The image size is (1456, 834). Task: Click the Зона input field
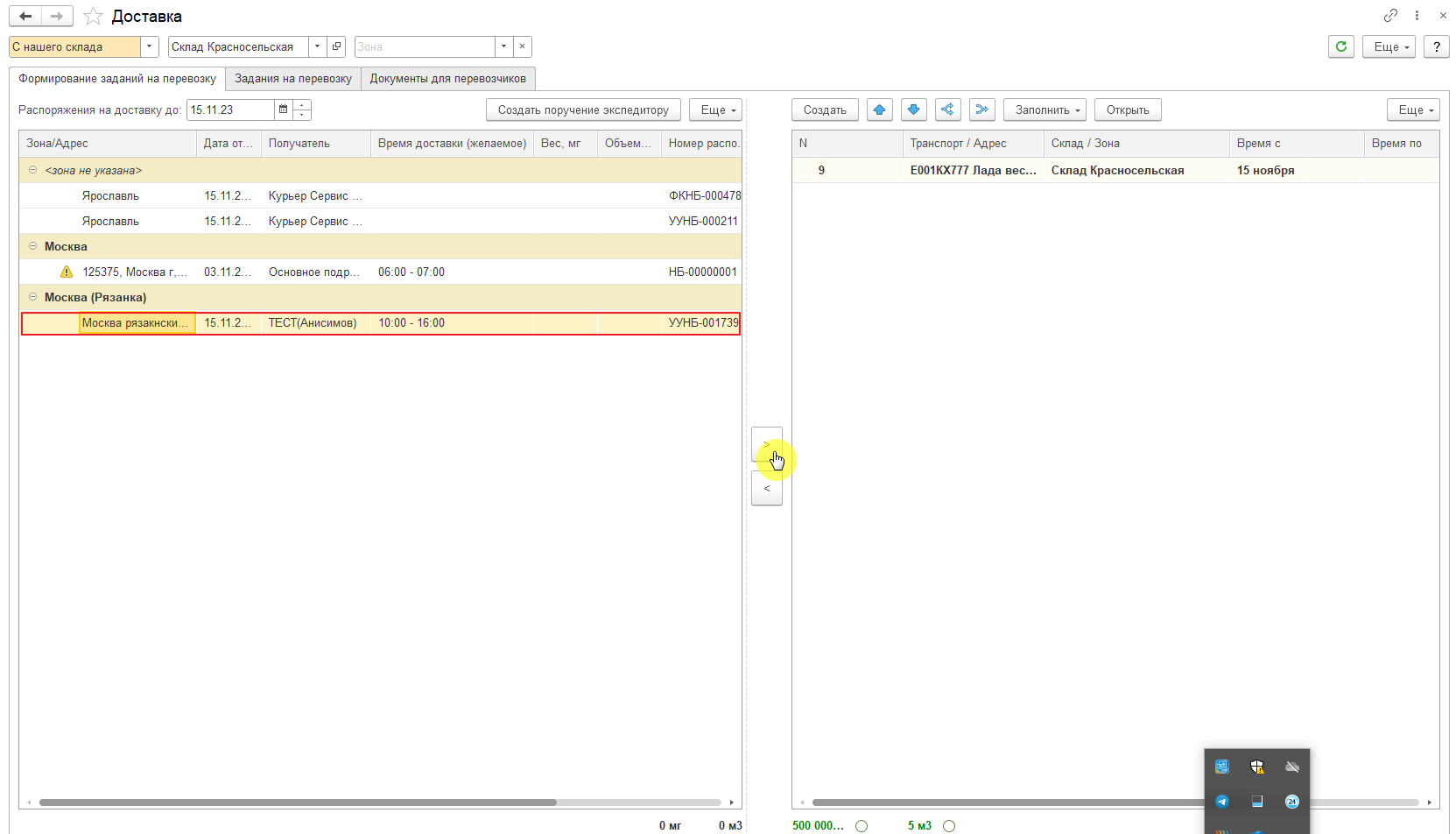pos(425,46)
